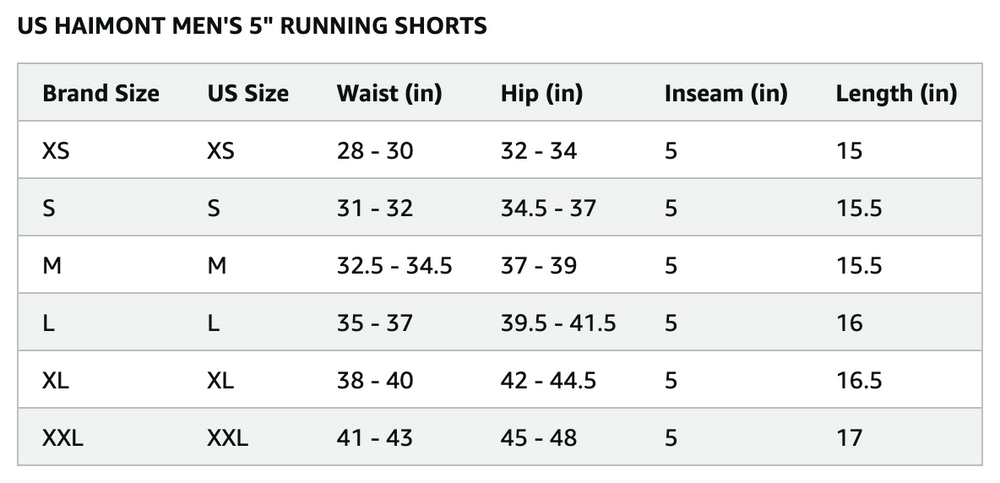Select the Hip (in) column header

[x=541, y=94]
